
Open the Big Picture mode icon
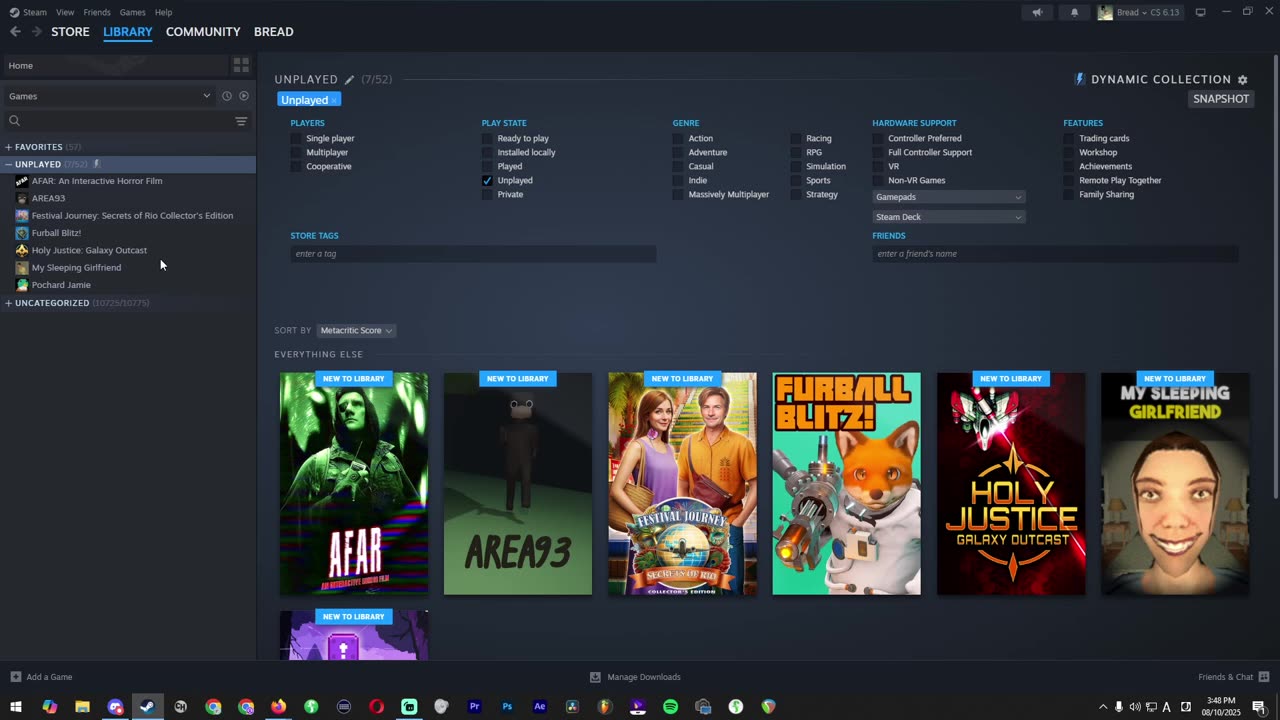(x=1200, y=12)
